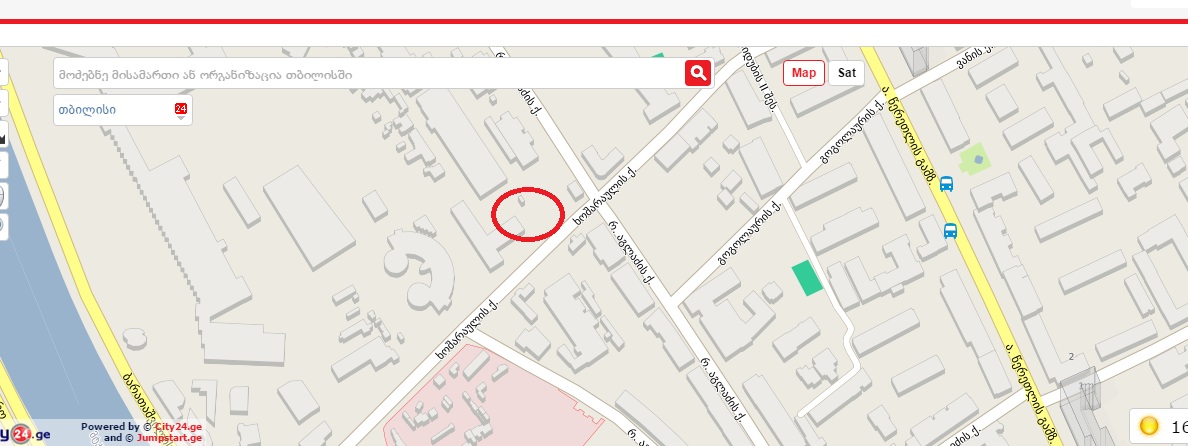
Task: Open the City24.ge attribution link
Action: 178,426
